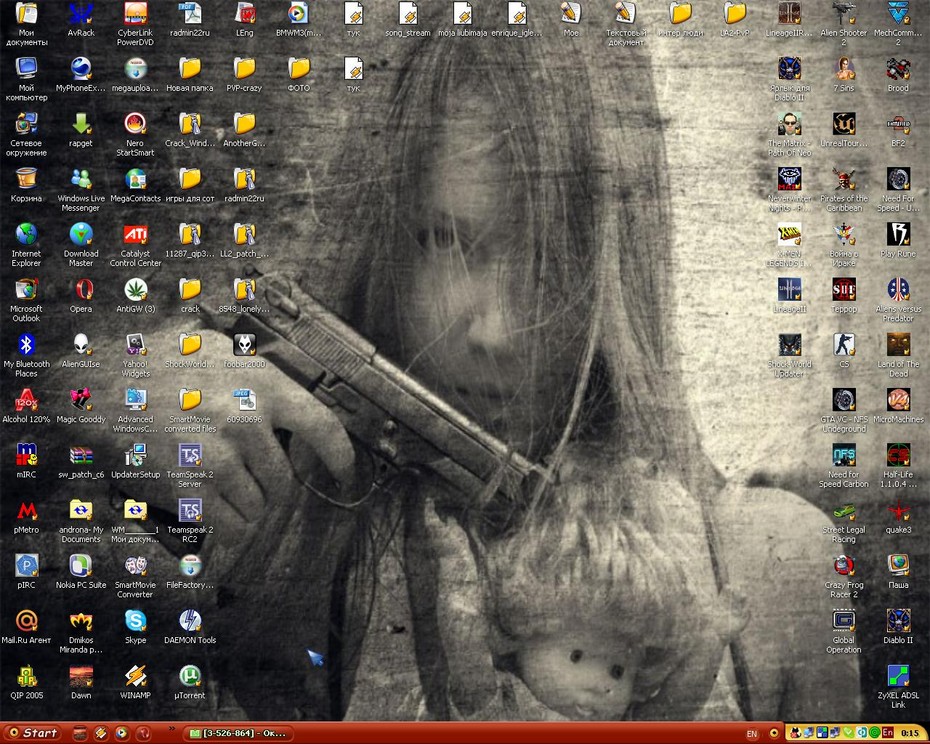Open Diablo II desktop icon
930x744 pixels.
pyautogui.click(x=898, y=627)
